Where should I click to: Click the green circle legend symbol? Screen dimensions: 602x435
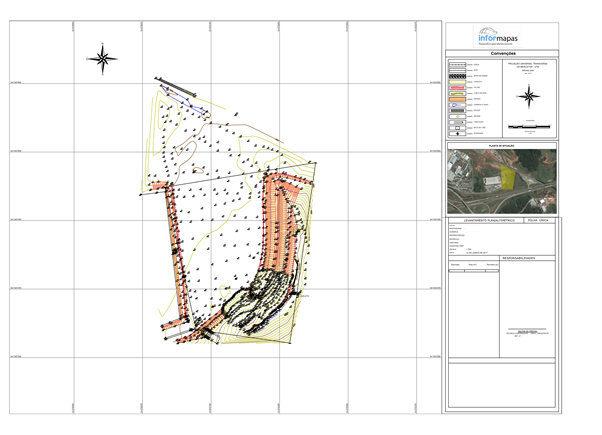[457, 116]
